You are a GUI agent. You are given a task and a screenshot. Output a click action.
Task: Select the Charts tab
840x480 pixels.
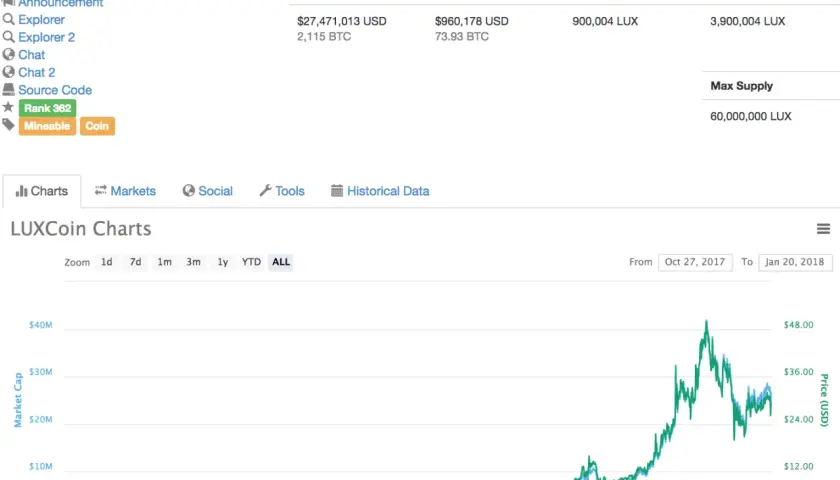[42, 191]
